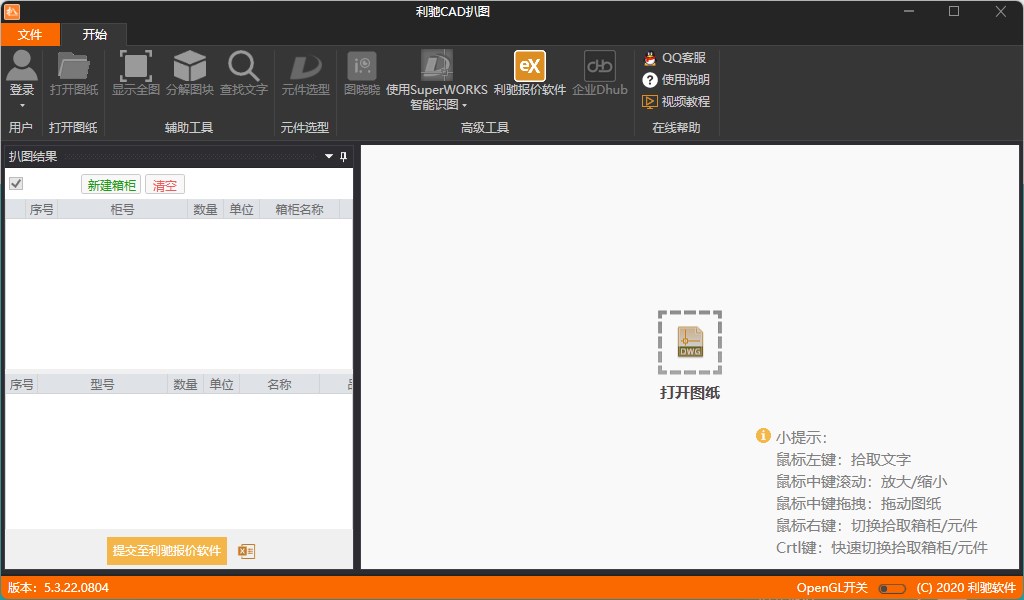Pin the 扒图结果 panel
Viewport: 1024px width, 600px height.
343,157
